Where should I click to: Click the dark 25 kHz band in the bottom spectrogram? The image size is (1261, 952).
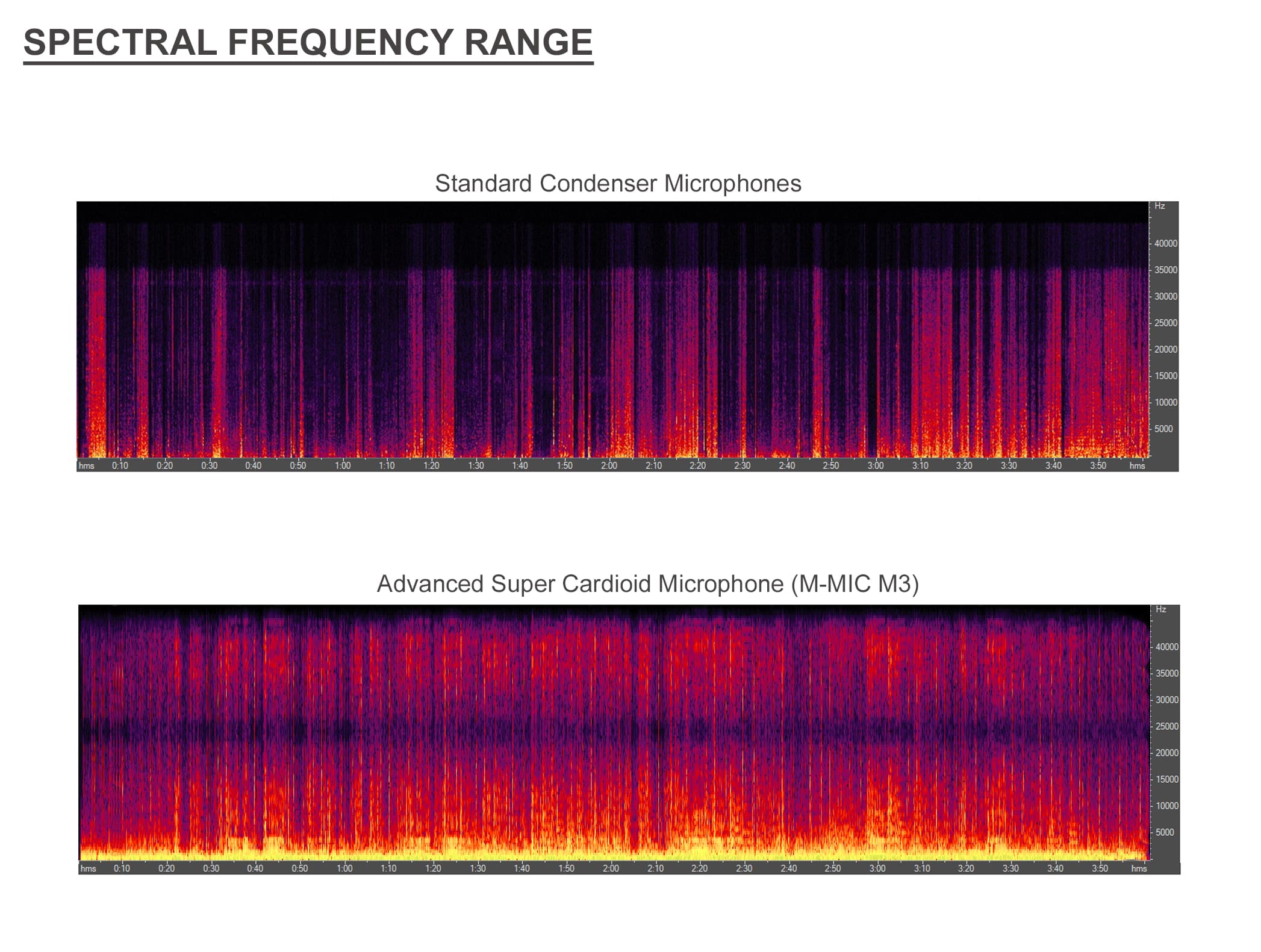pyautogui.click(x=614, y=731)
